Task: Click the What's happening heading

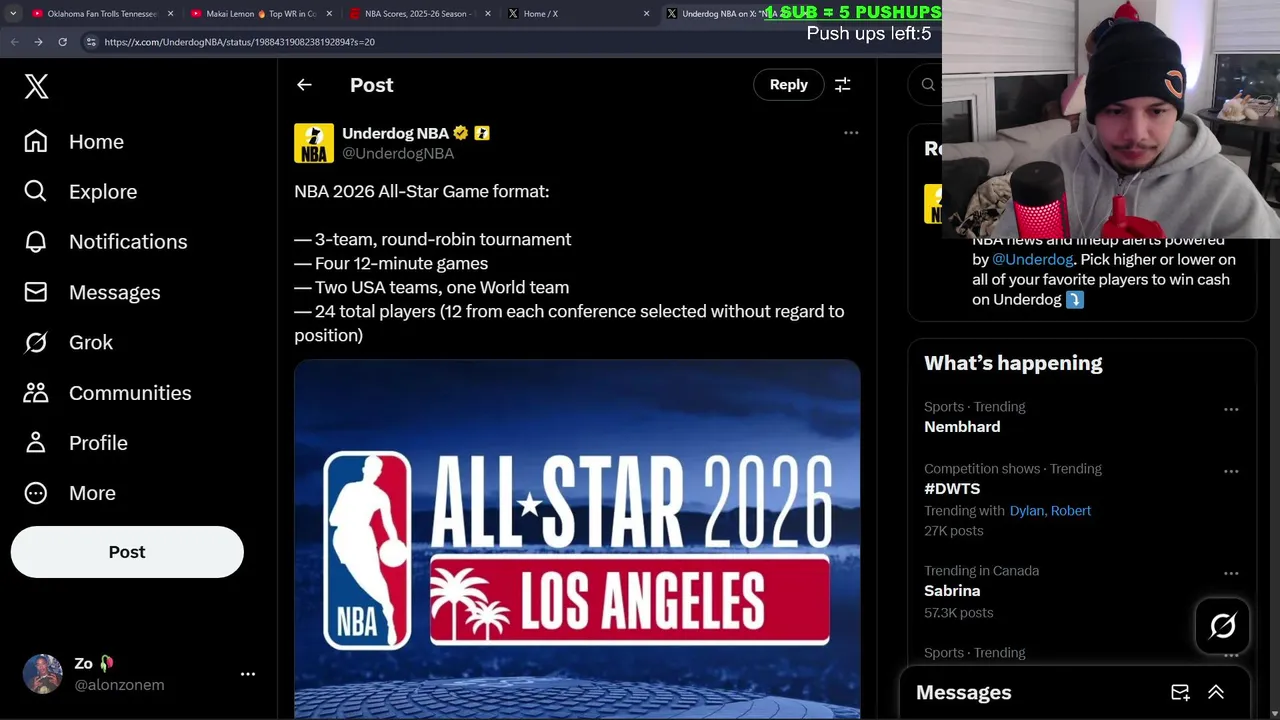Action: click(1013, 363)
